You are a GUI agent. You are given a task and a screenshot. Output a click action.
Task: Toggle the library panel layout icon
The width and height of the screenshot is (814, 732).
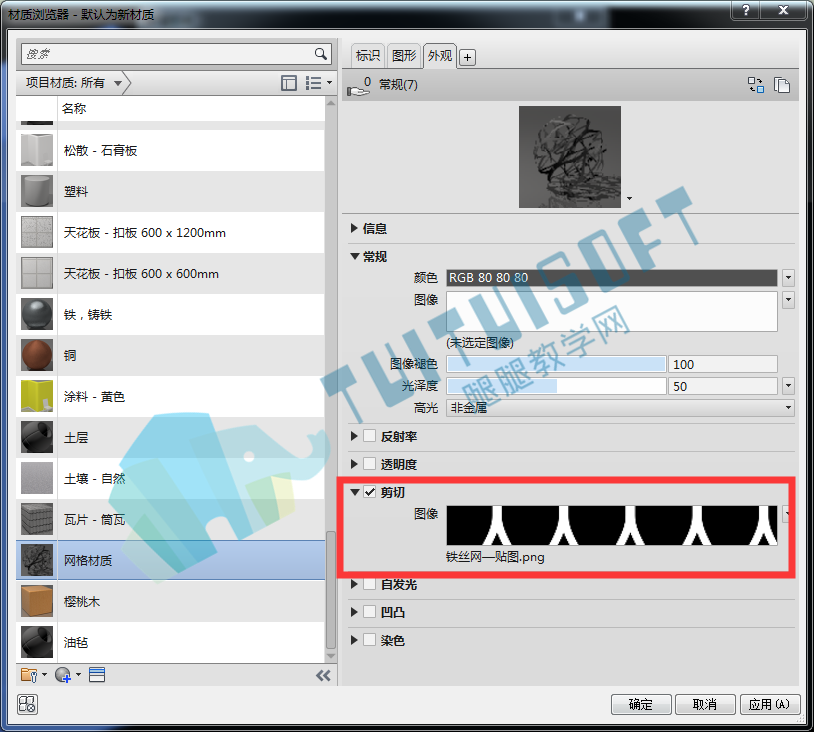[289, 83]
